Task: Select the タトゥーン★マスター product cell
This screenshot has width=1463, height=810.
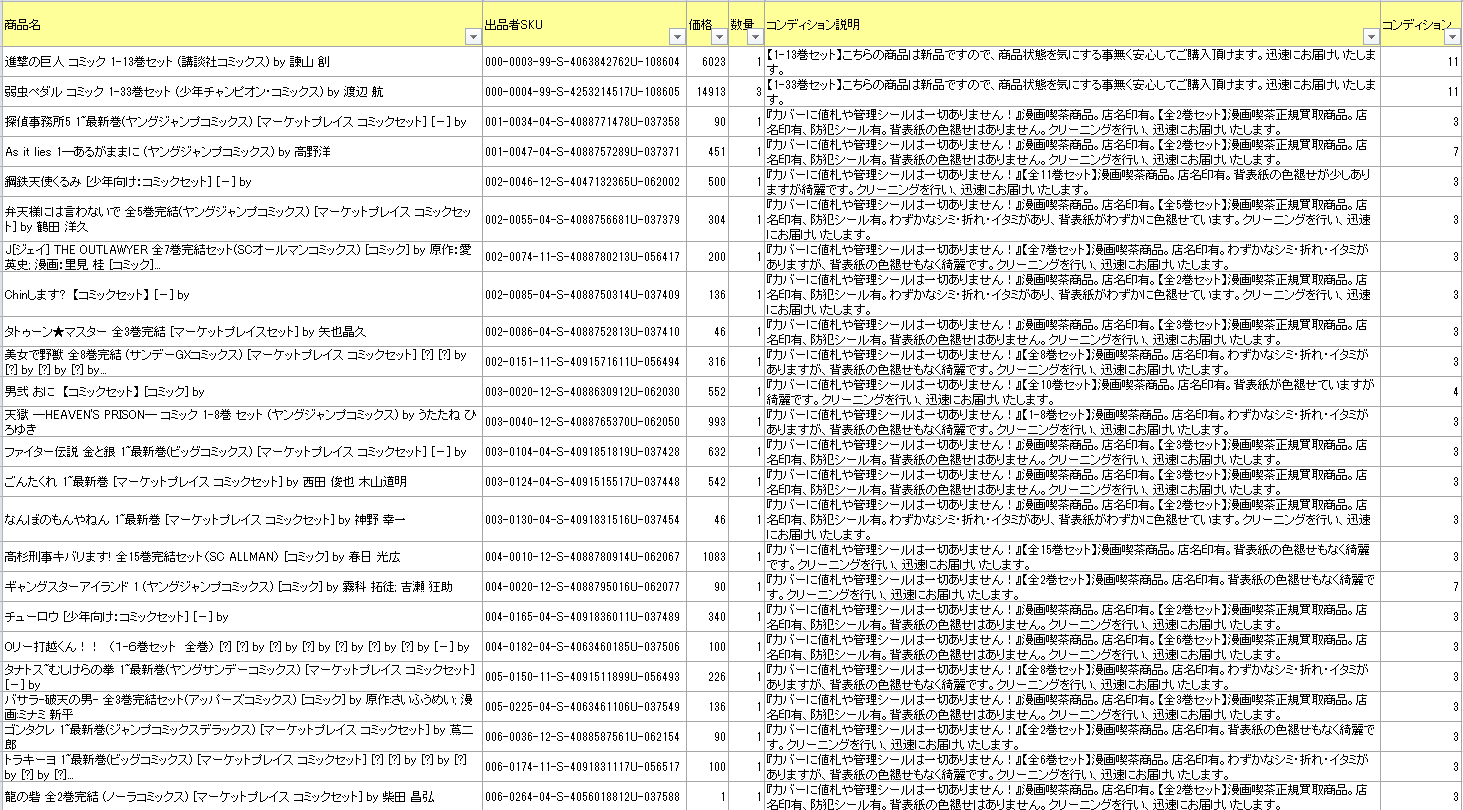Action: click(x=241, y=332)
